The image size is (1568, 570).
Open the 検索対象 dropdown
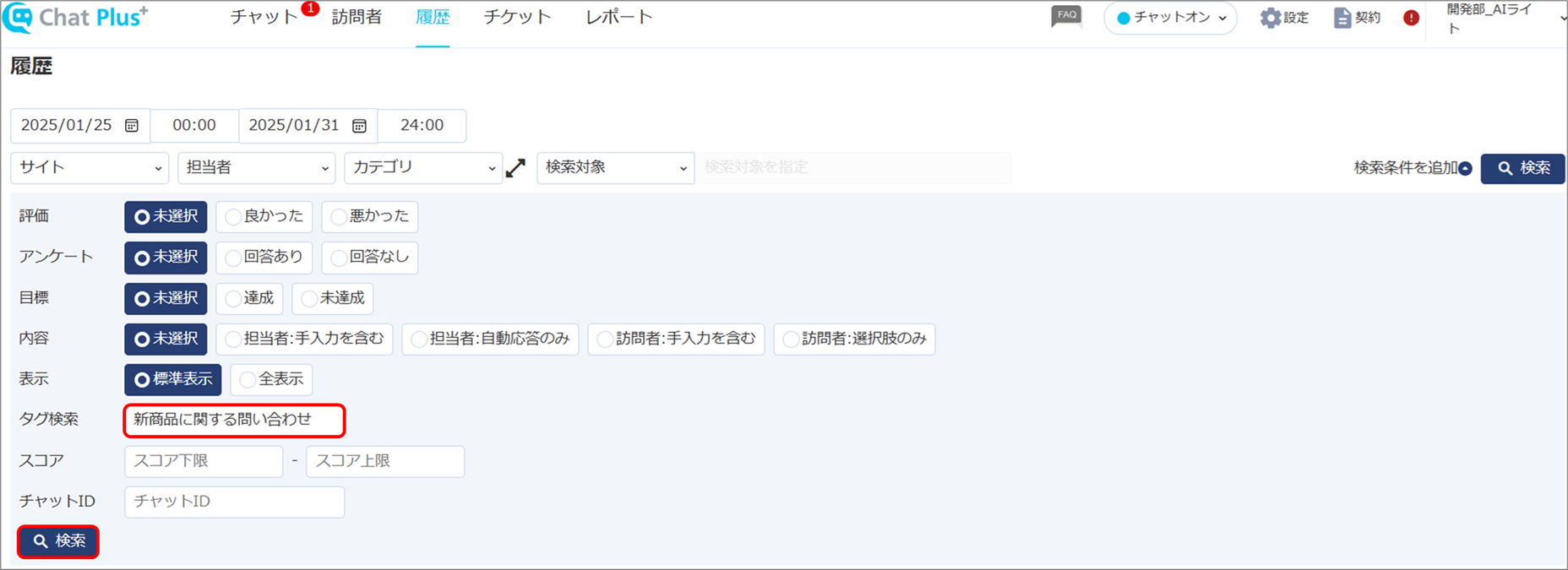(615, 168)
